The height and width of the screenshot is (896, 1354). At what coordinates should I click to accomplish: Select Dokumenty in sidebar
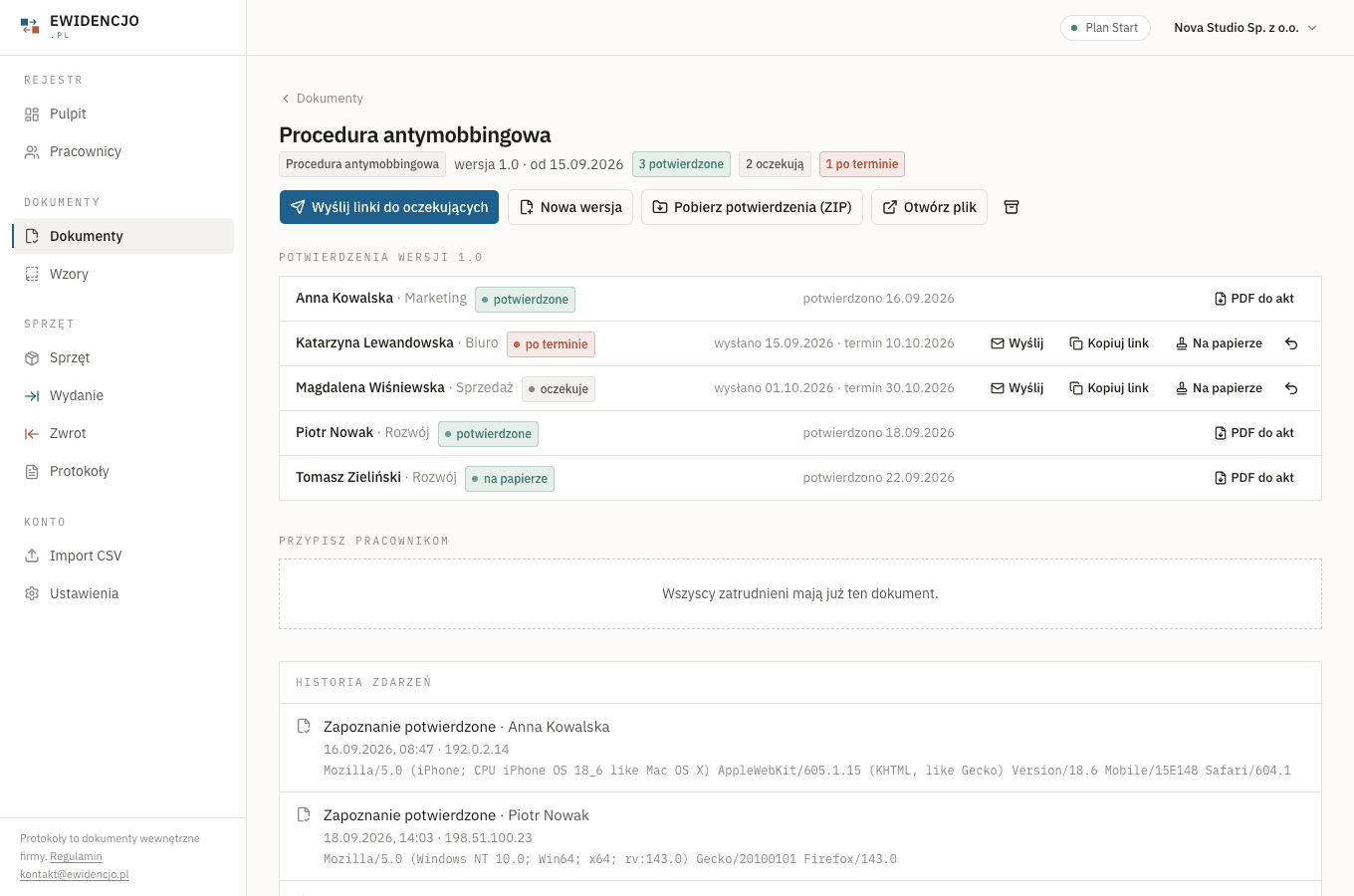click(x=122, y=236)
